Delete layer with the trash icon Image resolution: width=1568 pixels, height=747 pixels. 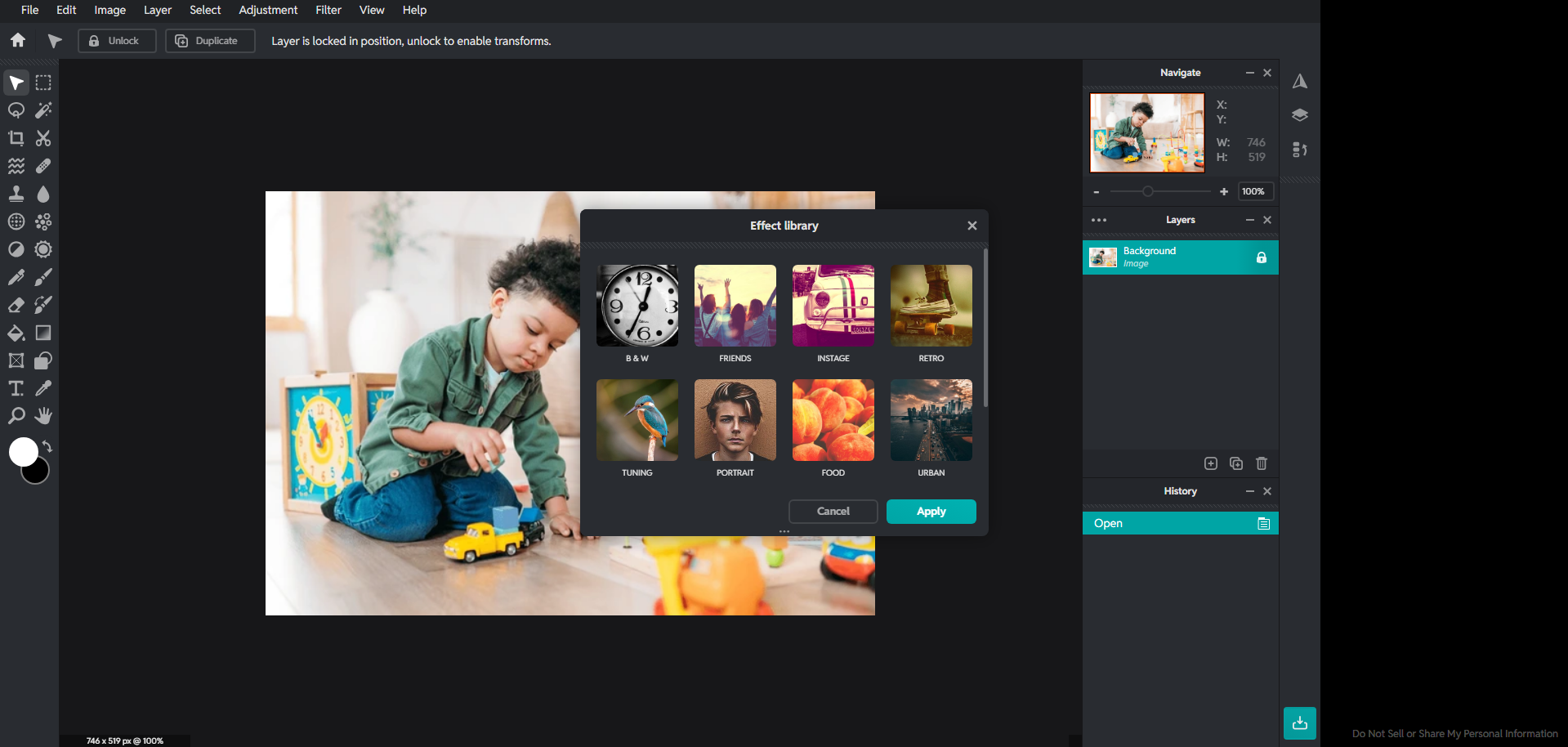coord(1262,463)
